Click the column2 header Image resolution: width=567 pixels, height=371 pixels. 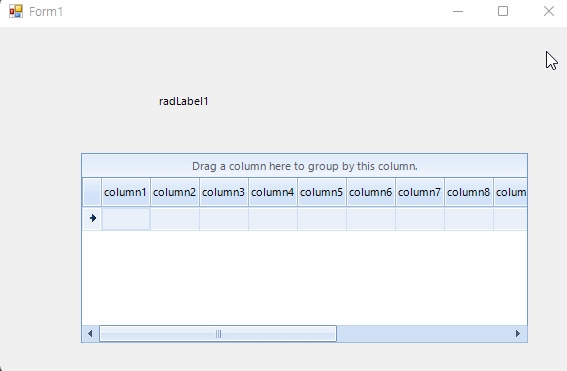[x=175, y=192]
